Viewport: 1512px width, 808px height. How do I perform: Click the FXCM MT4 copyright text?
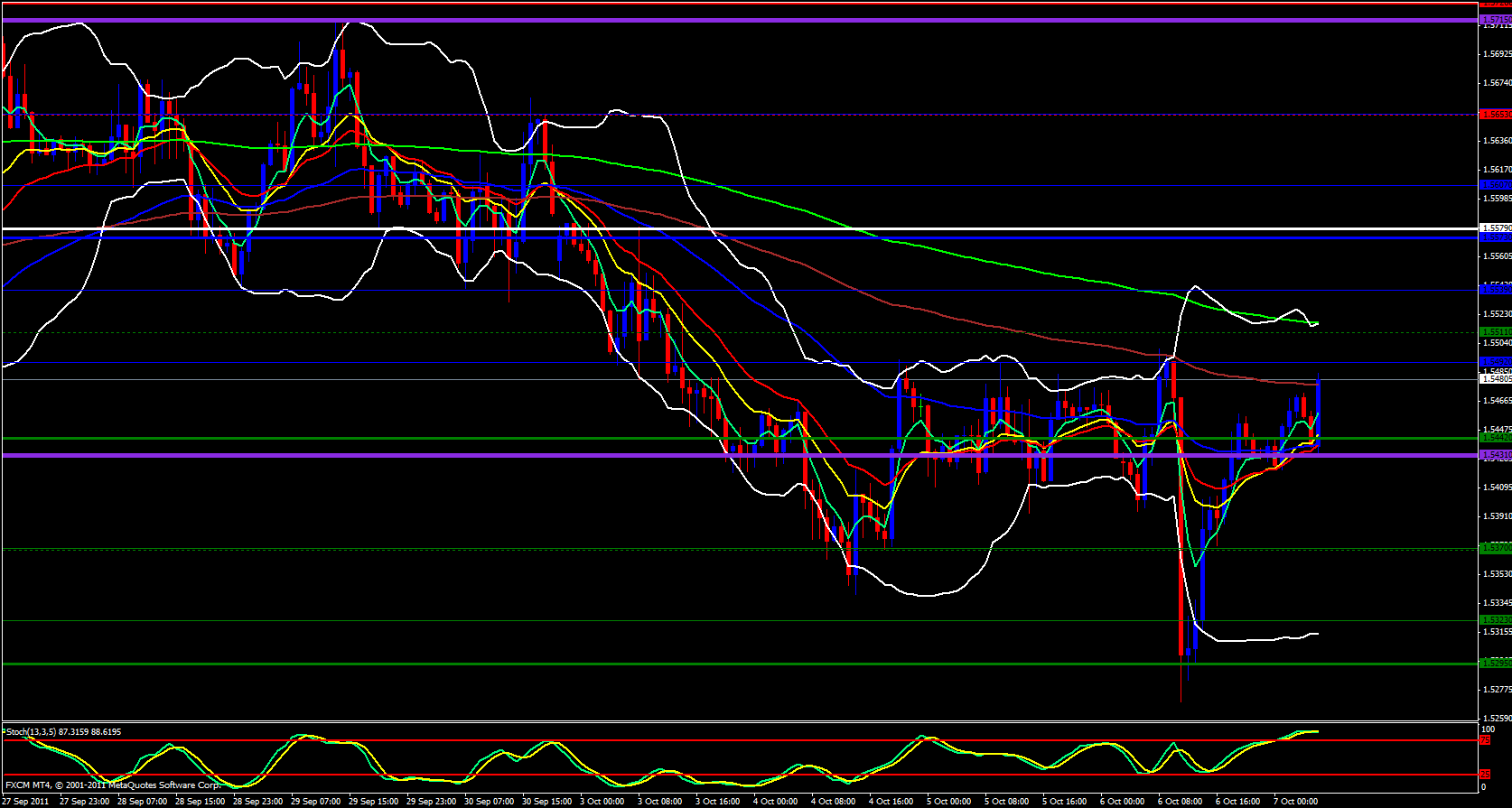(113, 785)
